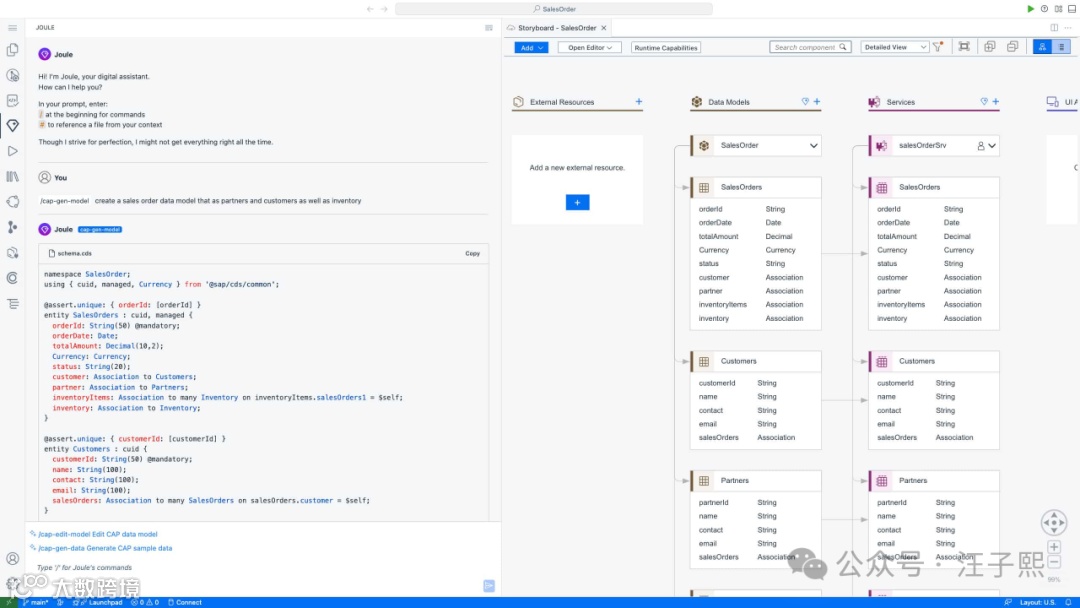This screenshot has width=1080, height=608.
Task: Click the Joule panel options icon
Action: pyautogui.click(x=489, y=28)
